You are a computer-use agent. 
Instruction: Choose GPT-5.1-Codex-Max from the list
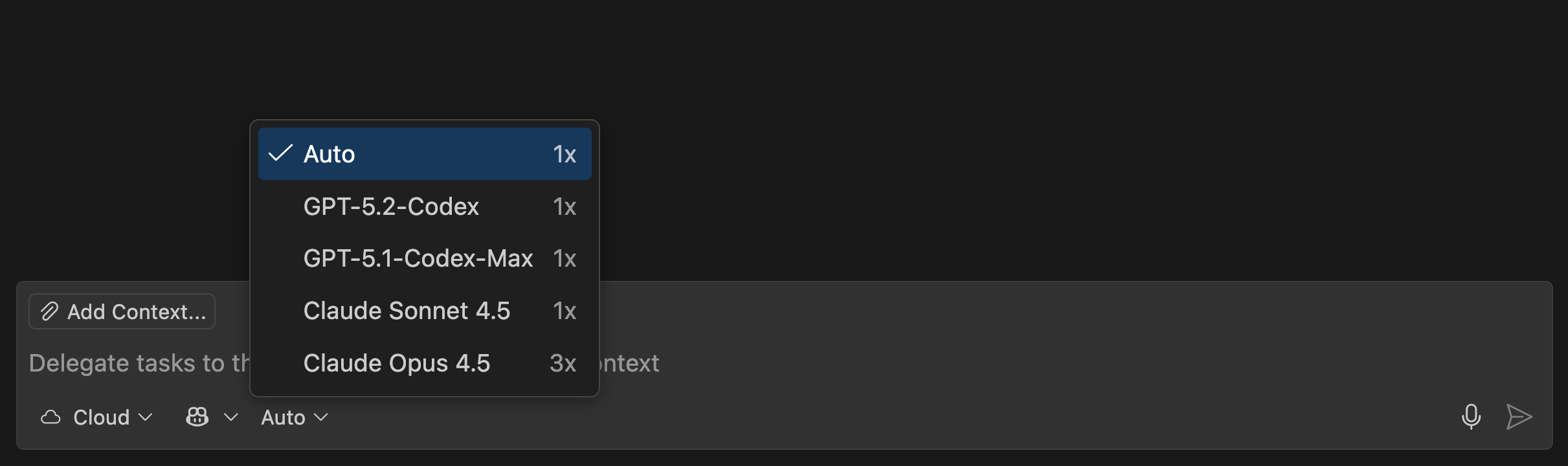(418, 258)
